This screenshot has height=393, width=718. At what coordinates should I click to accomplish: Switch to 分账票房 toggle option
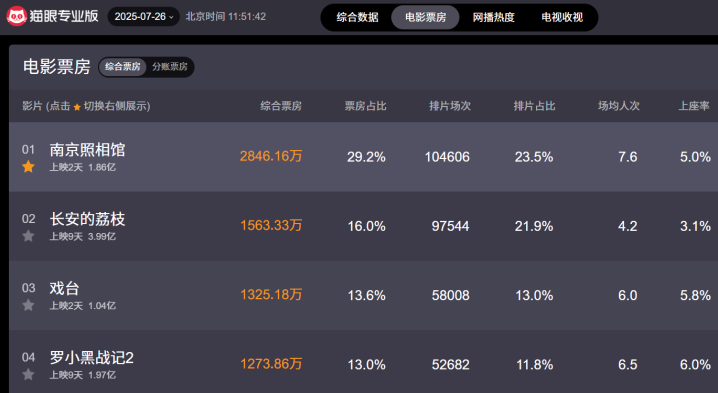pyautogui.click(x=170, y=67)
